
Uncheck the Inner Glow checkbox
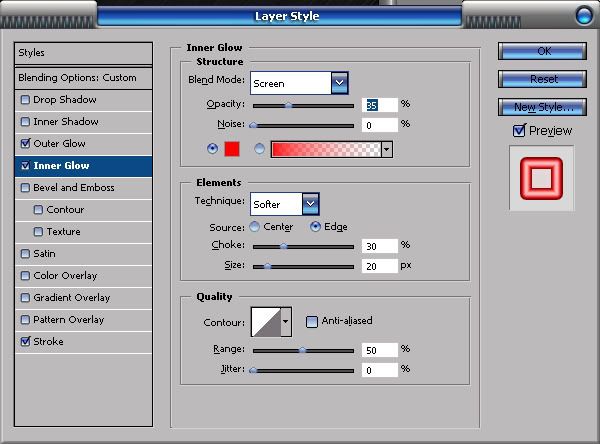(x=25, y=166)
